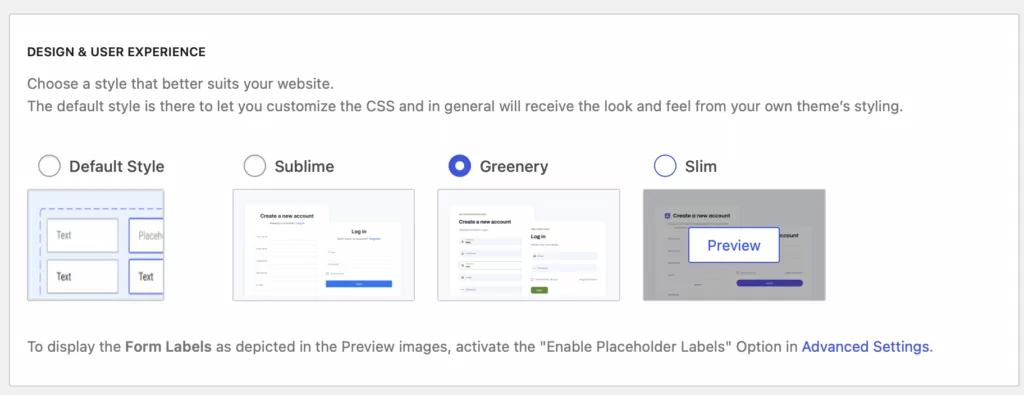Select the Default Style radio button
This screenshot has height=395, width=1024.
point(50,166)
